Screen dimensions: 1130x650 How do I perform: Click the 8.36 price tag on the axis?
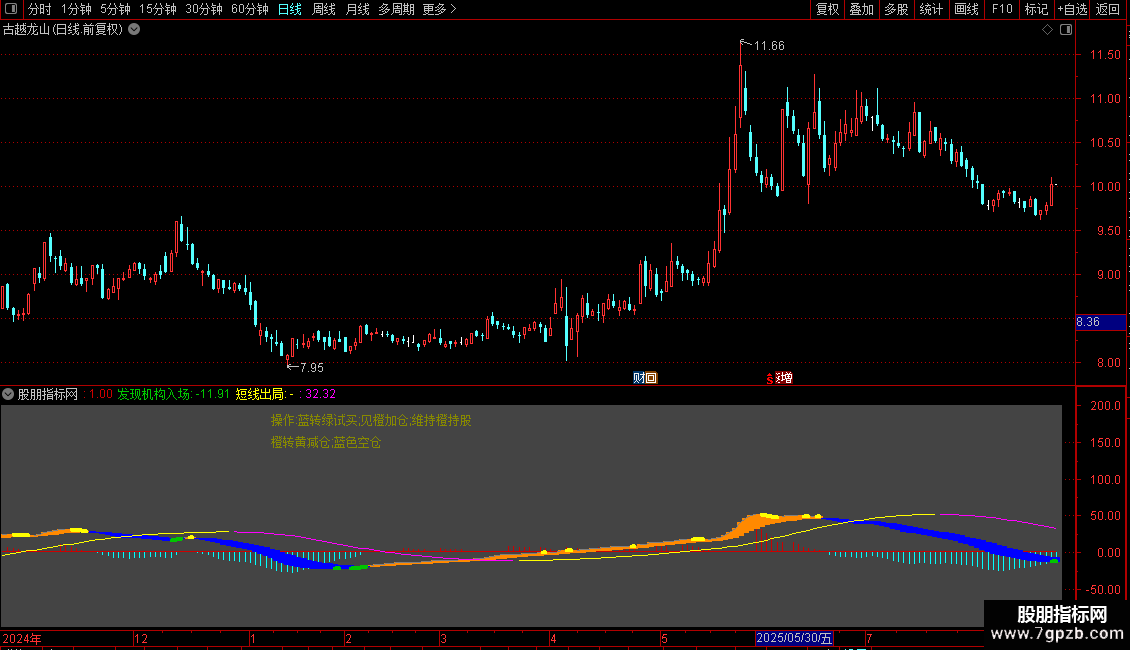pyautogui.click(x=1100, y=322)
